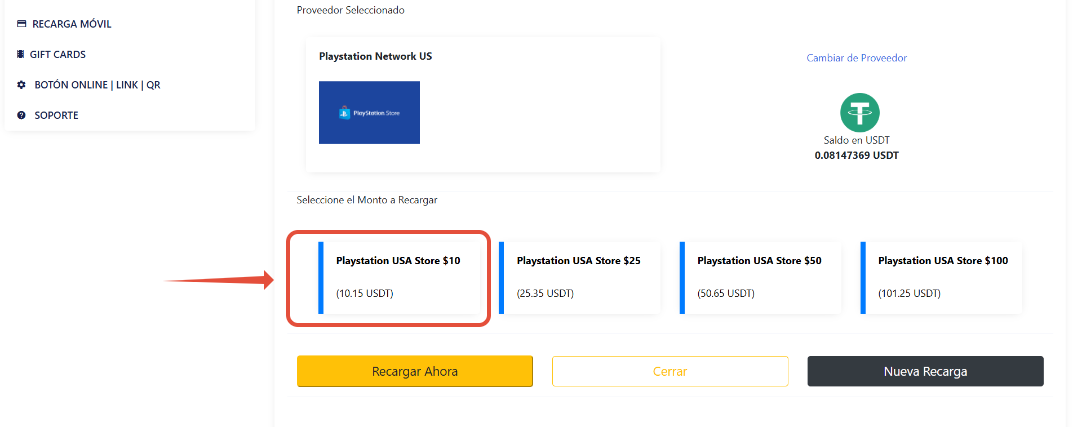
Task: Open the Soporte menu item
Action: pos(47,115)
